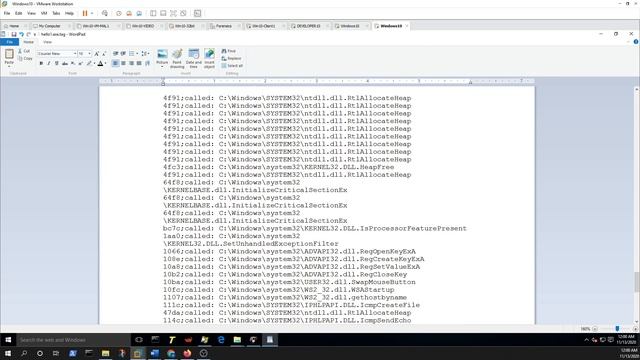Open the font size dropdown
Image resolution: width=640 pixels, height=360 pixels.
tap(89, 53)
